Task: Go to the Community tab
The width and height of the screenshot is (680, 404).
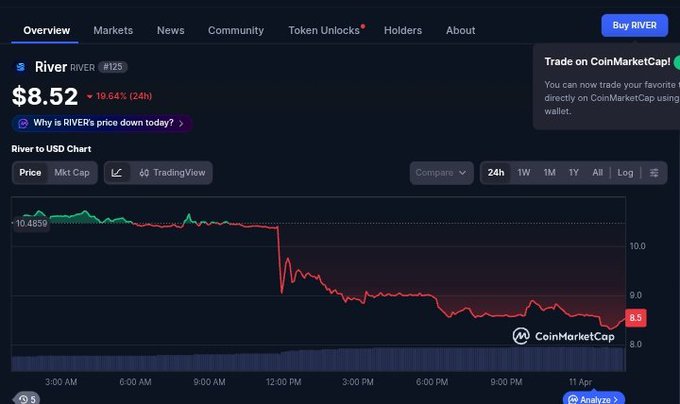Action: [236, 30]
